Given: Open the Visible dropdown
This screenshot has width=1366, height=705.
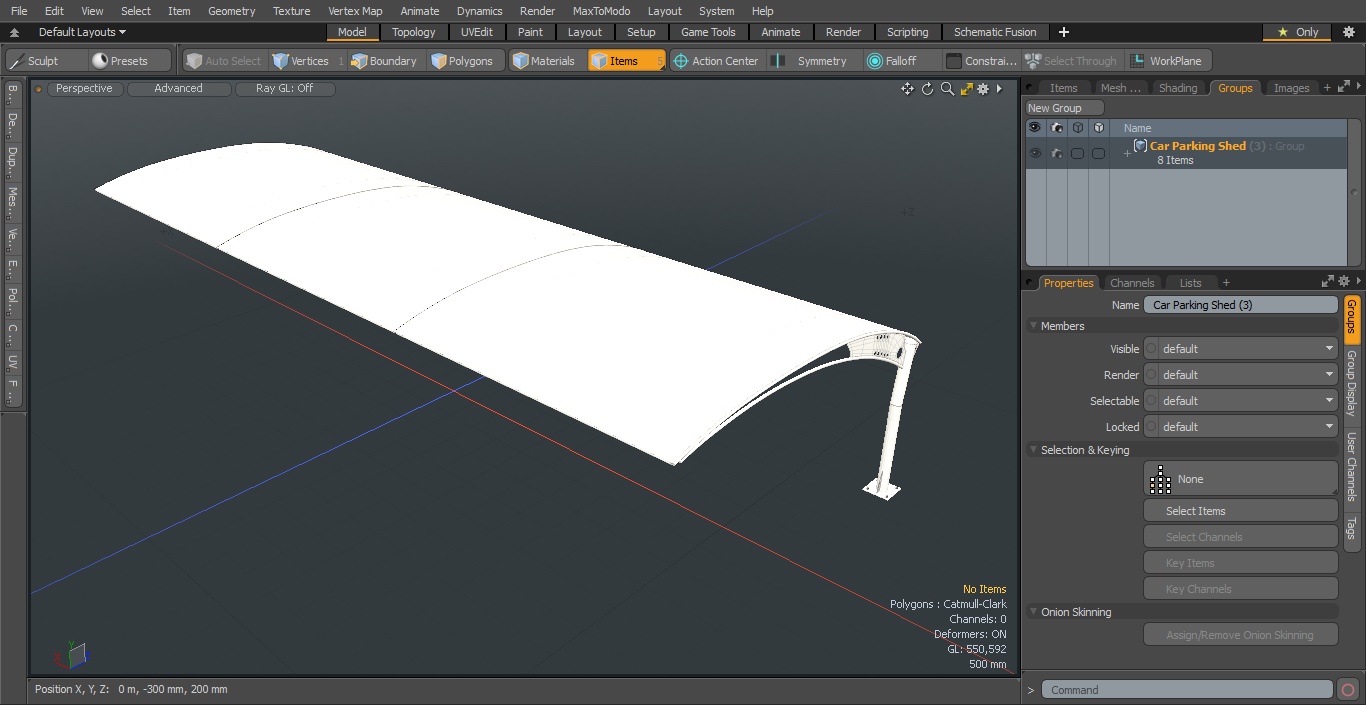Looking at the screenshot, I should pos(1240,349).
